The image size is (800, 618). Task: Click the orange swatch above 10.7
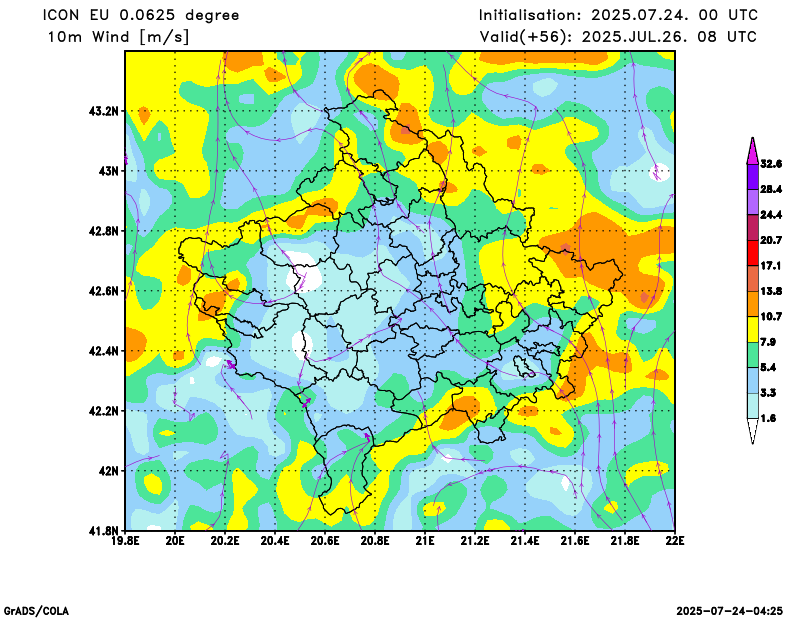tap(753, 304)
